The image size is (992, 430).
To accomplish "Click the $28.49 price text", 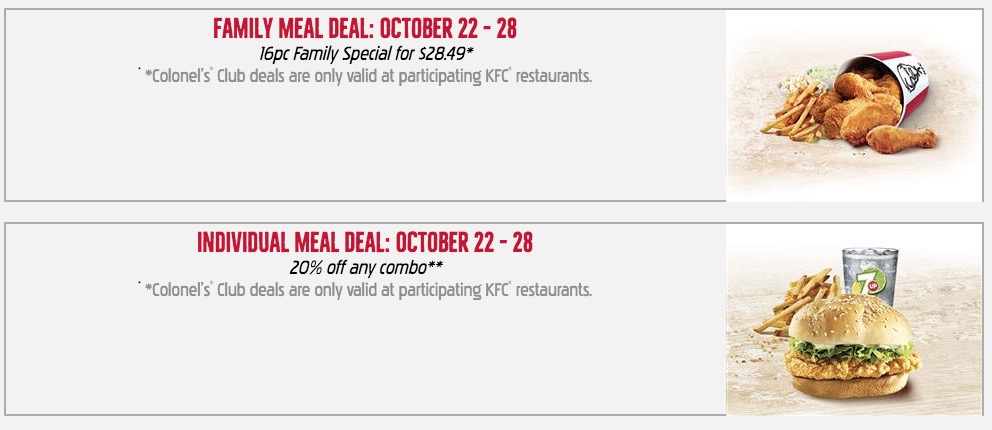I will pos(443,54).
